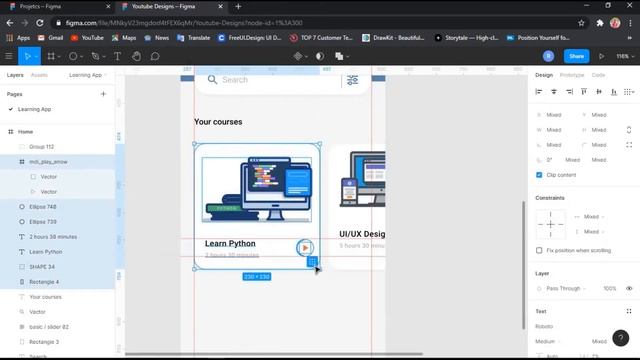Select the Ellipse shape tool
The image size is (640, 360).
[73, 56]
